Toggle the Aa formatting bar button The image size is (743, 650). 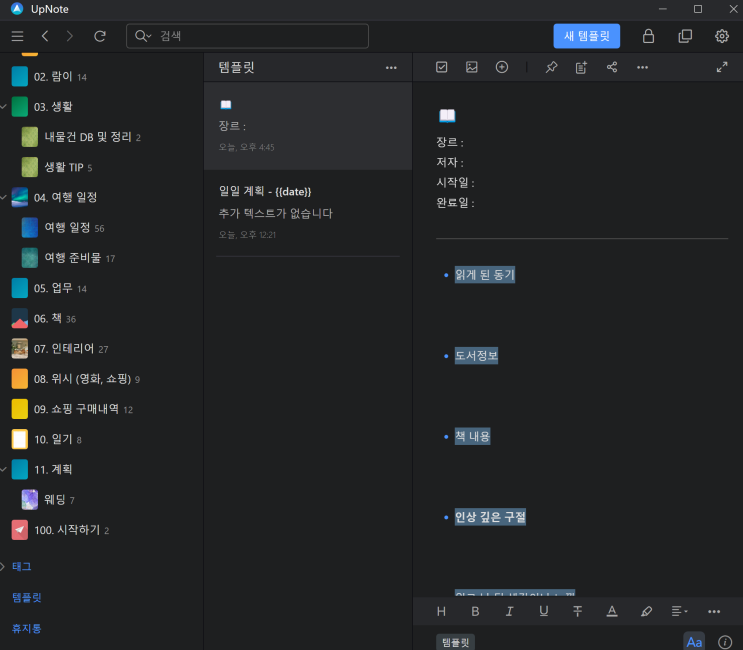(x=694, y=642)
